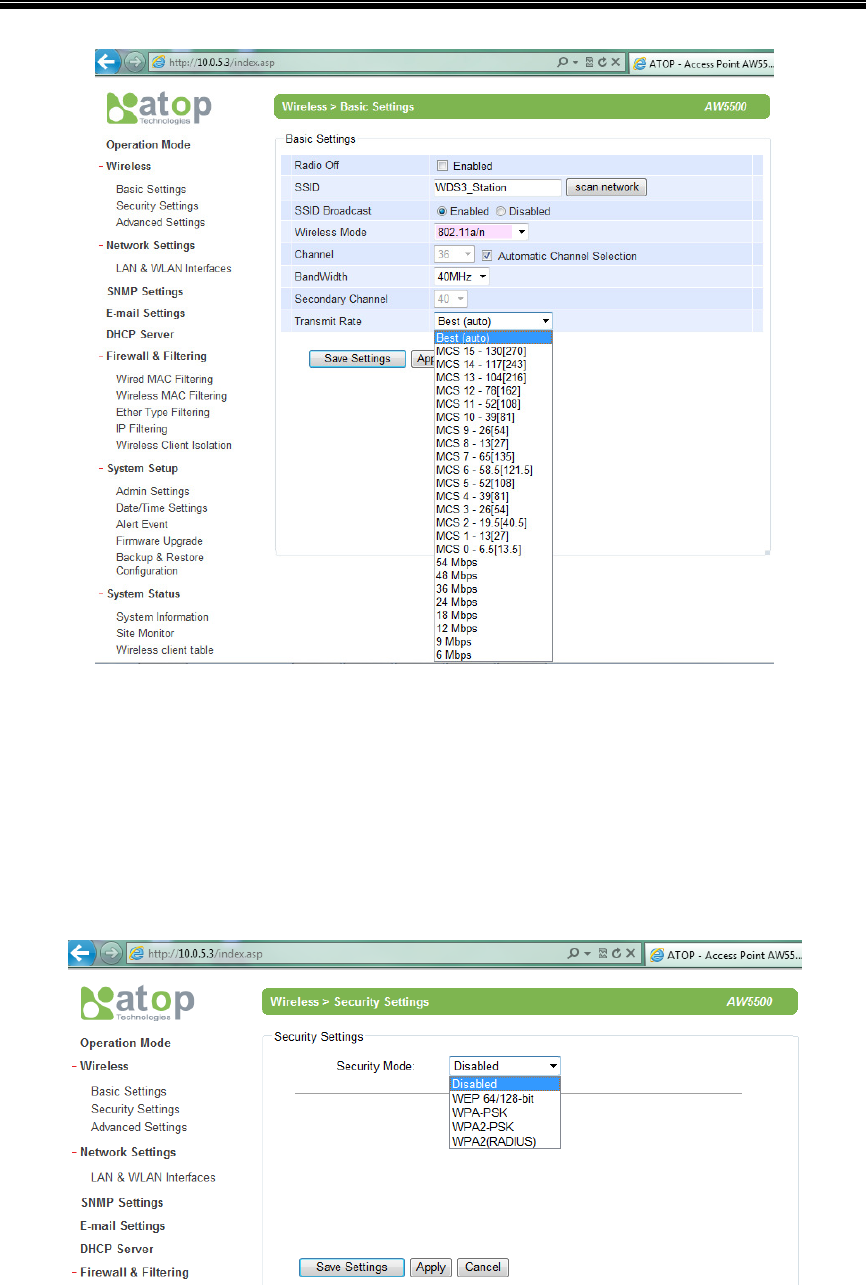Click refresh icon in Security Settings browser window
The width and height of the screenshot is (866, 1285).
[618, 954]
